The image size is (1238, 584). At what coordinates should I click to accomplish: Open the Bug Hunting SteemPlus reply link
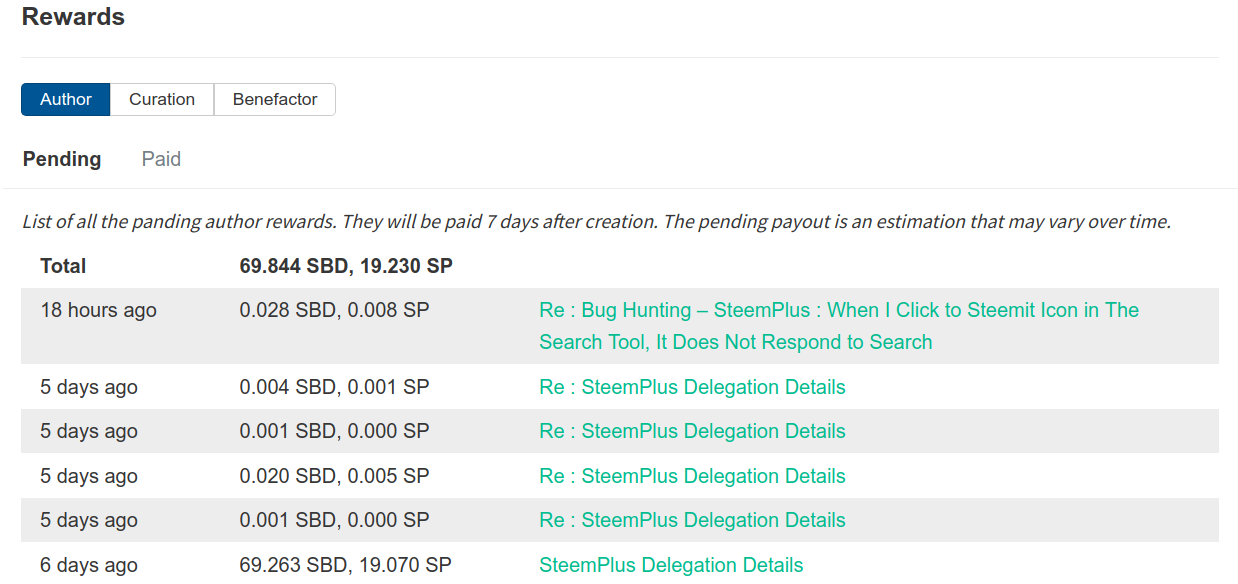tap(839, 326)
